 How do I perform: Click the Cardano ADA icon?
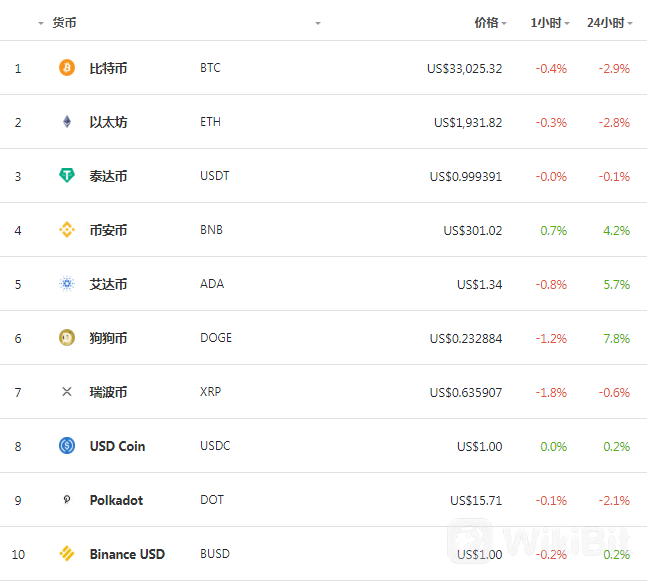tap(67, 284)
